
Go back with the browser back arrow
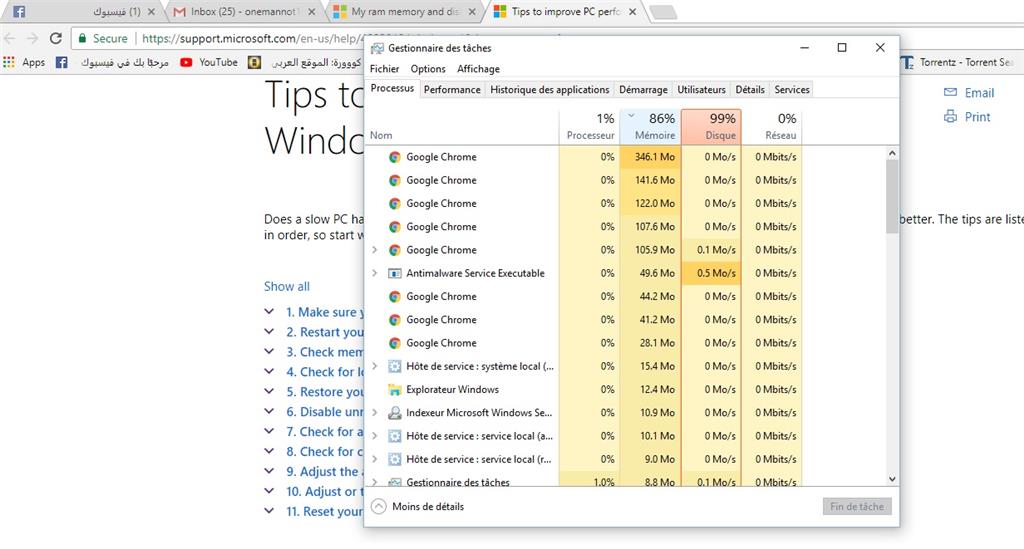pos(10,39)
